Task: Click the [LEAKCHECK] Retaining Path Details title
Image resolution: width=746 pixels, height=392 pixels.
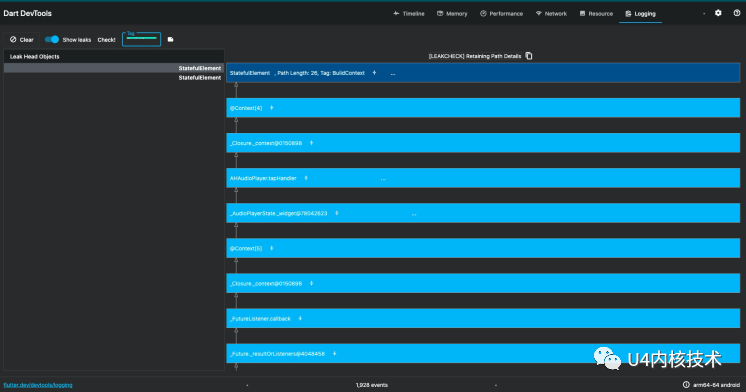Action: point(475,56)
